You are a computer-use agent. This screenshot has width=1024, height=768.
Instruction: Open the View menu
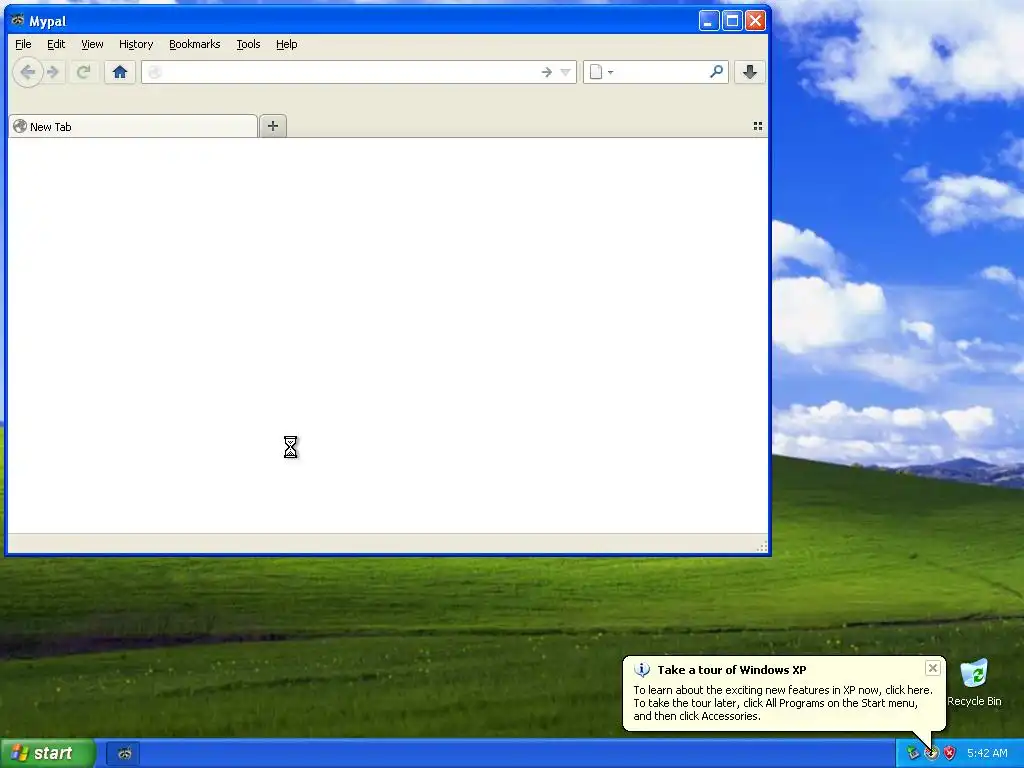[x=92, y=44]
